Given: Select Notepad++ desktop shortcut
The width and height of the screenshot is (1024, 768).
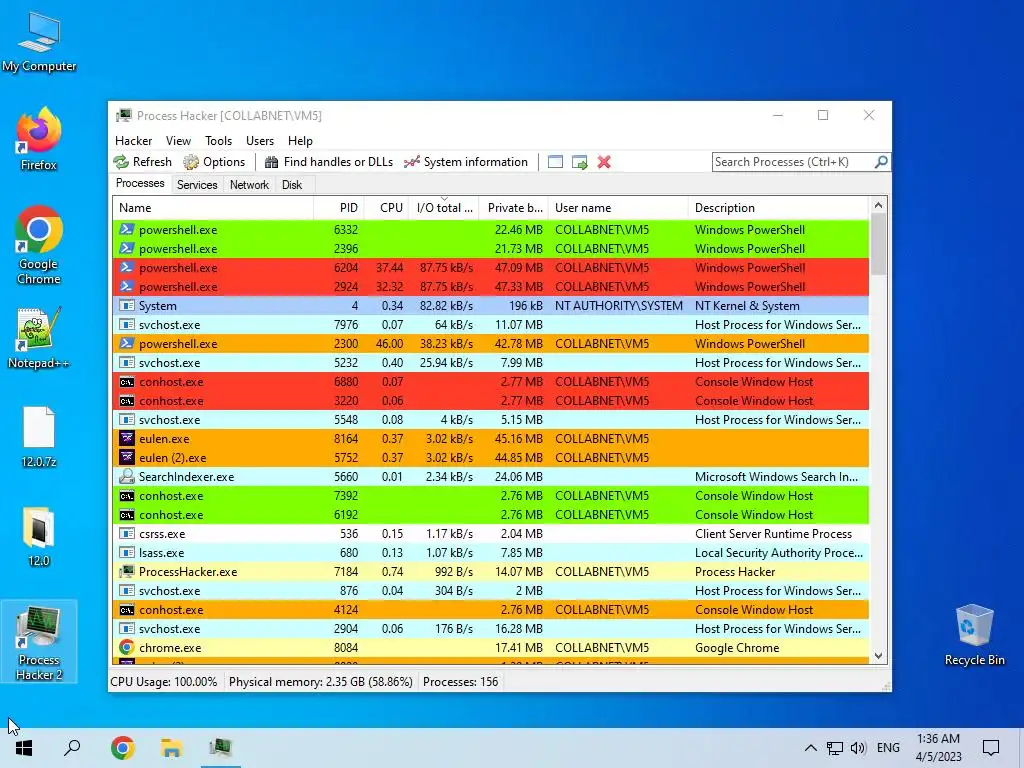Looking at the screenshot, I should (39, 338).
